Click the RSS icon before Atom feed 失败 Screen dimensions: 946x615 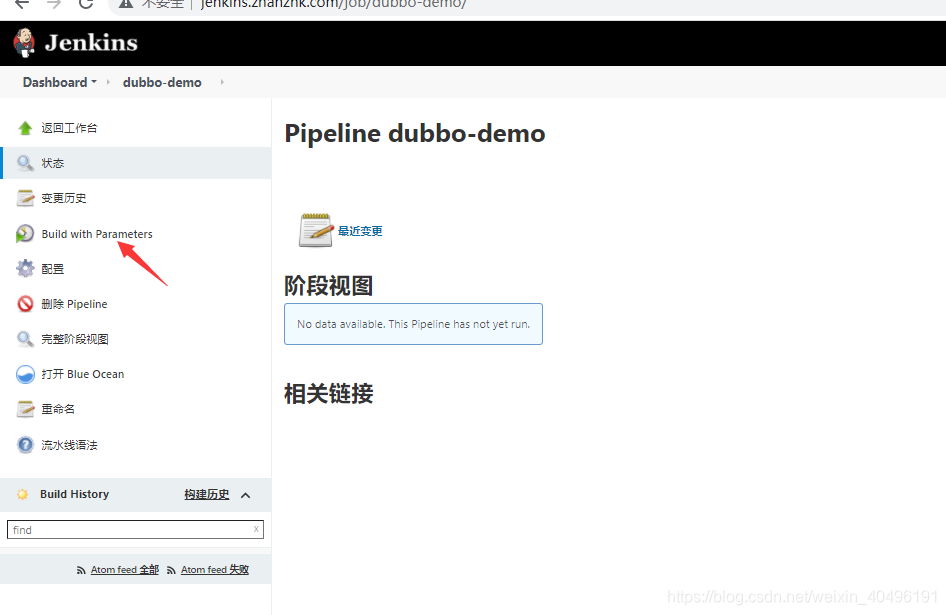click(171, 570)
